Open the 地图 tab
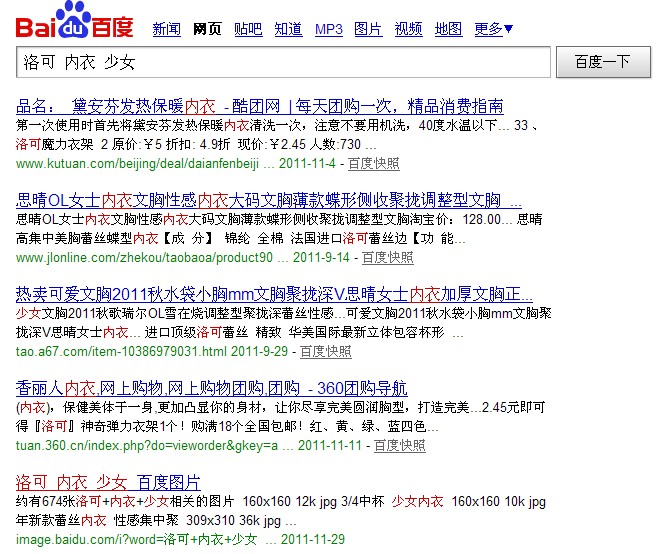This screenshot has height=554, width=659. pos(448,29)
